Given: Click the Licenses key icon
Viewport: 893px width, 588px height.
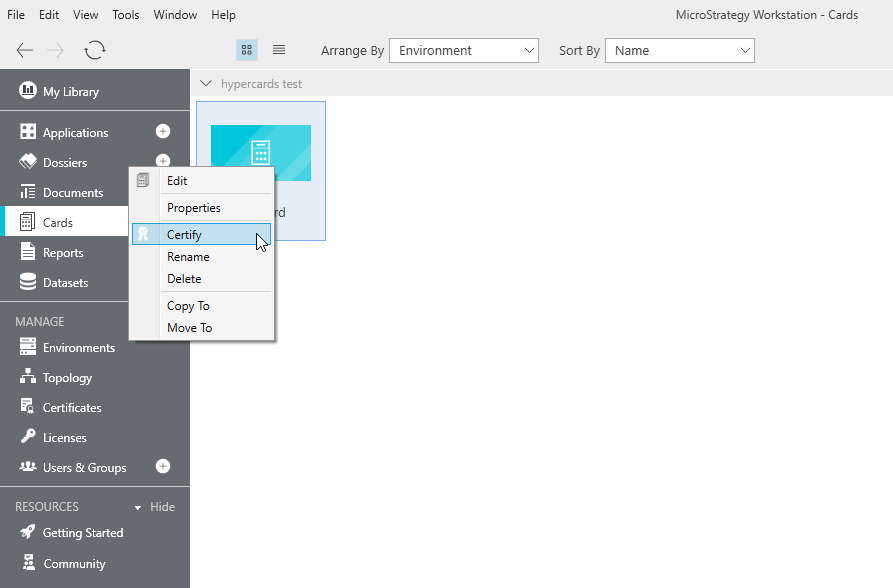Looking at the screenshot, I should (x=27, y=436).
